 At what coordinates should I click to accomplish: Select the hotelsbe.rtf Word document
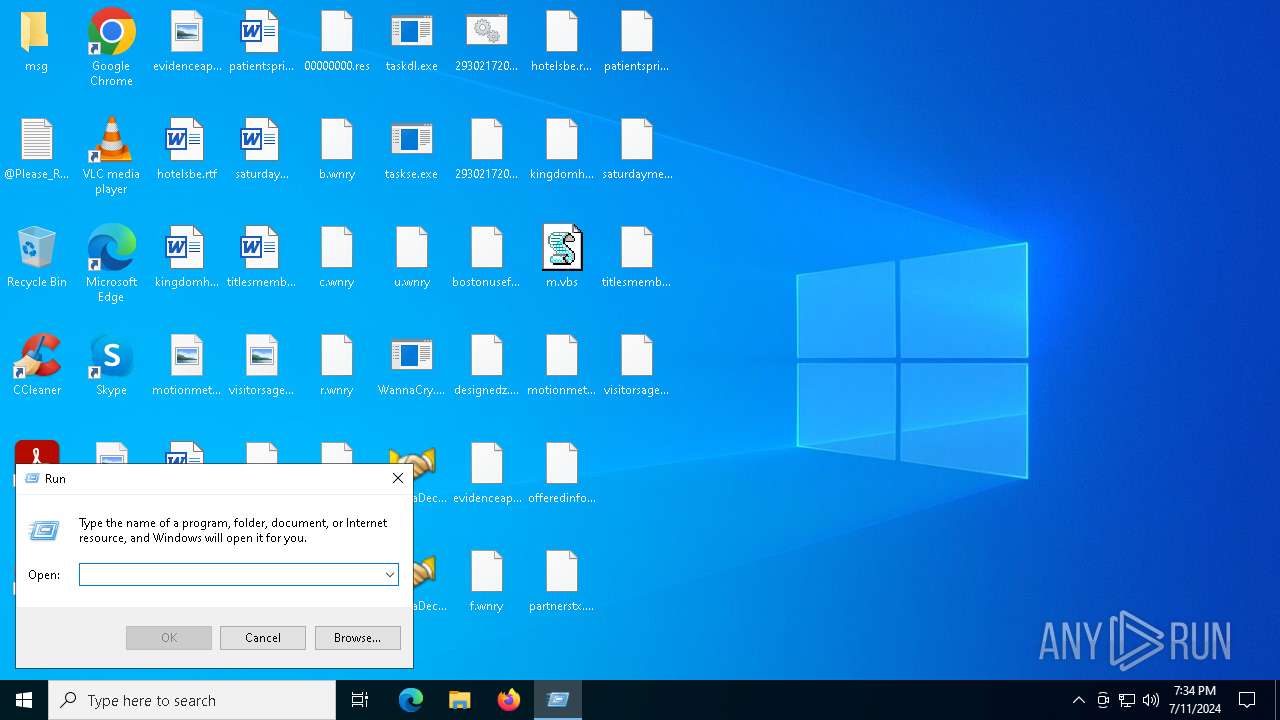(x=187, y=148)
